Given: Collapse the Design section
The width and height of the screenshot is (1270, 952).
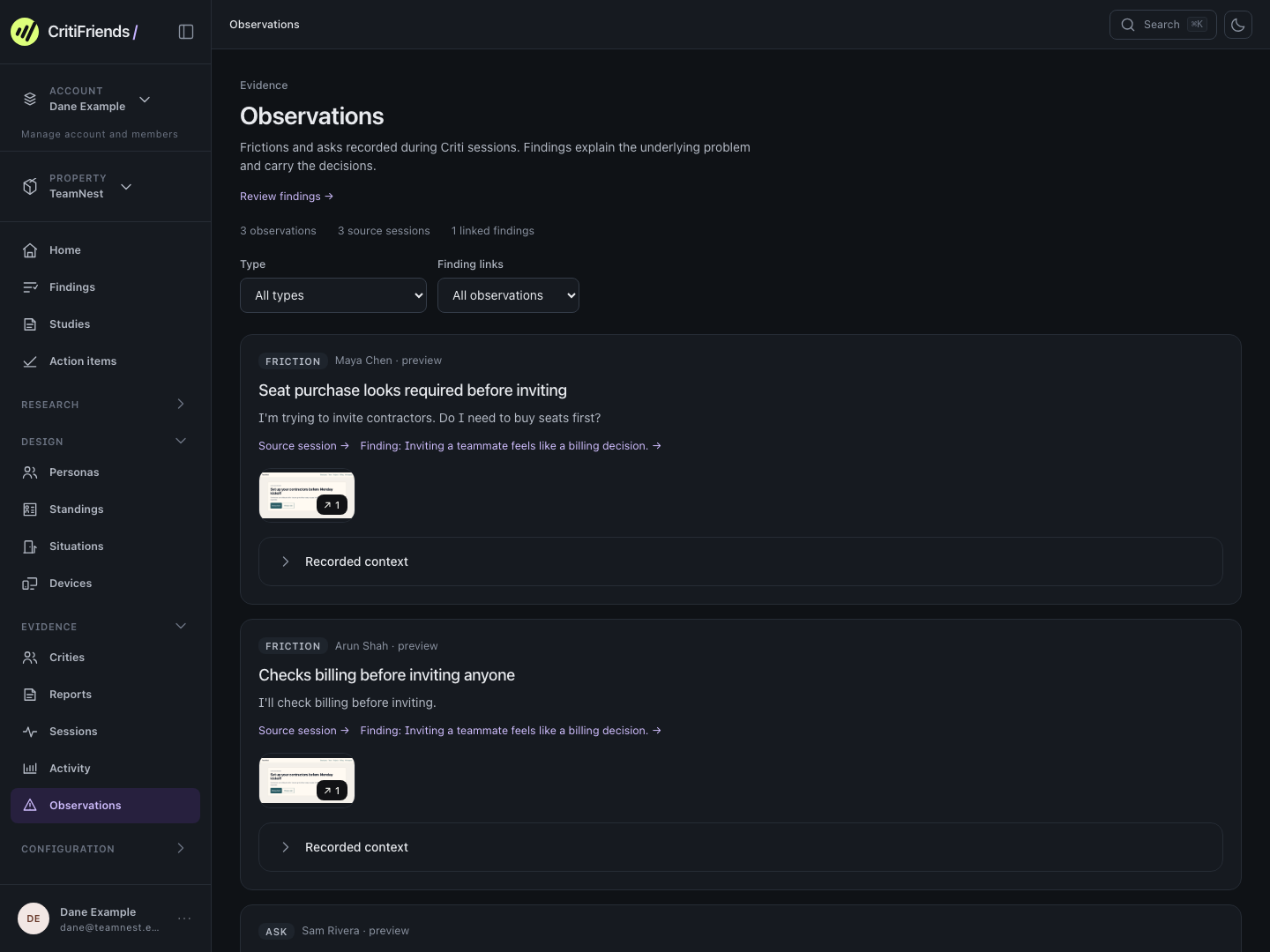Looking at the screenshot, I should pyautogui.click(x=181, y=441).
